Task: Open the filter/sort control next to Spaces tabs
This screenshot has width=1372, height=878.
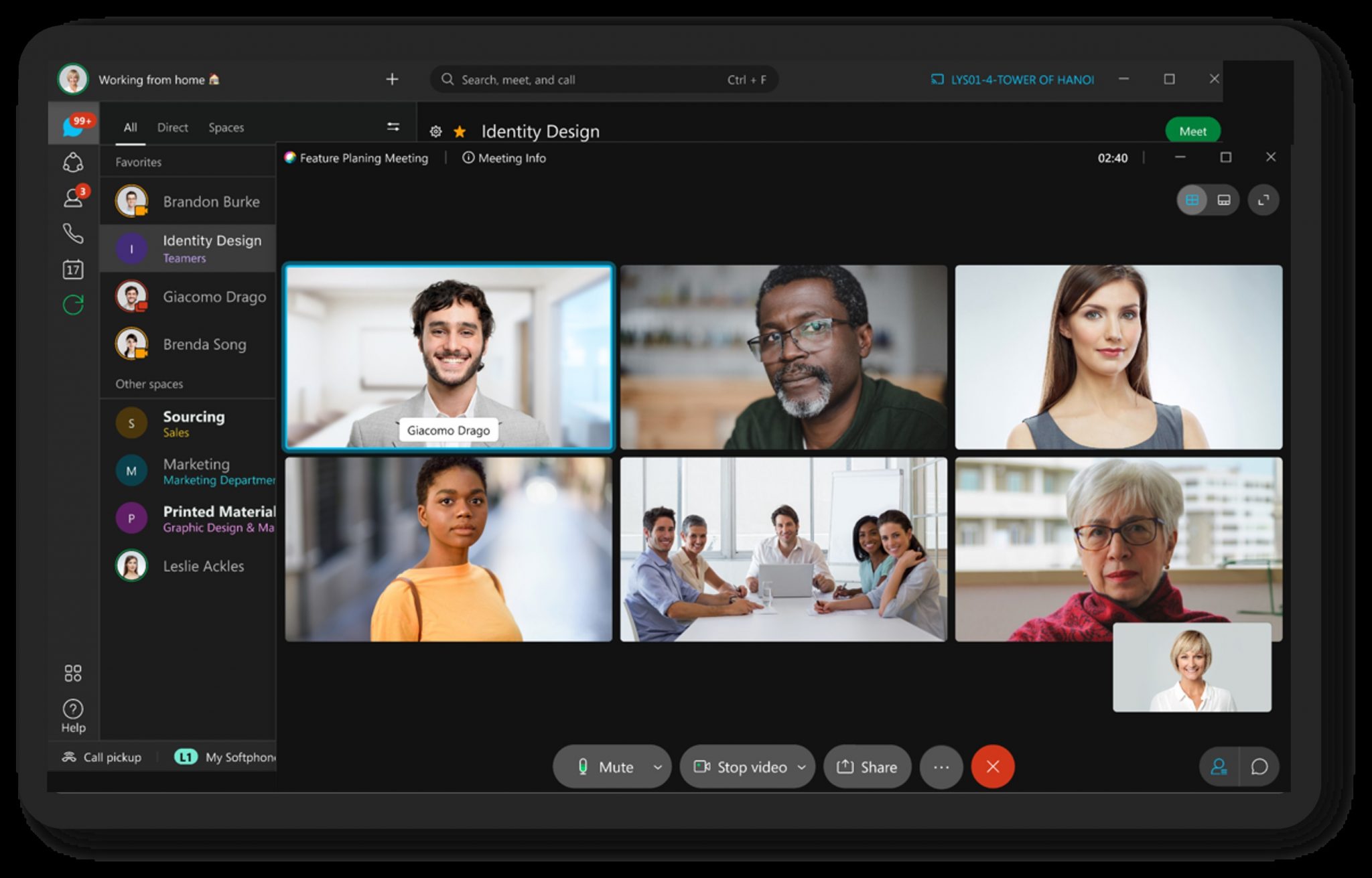Action: coord(393,126)
